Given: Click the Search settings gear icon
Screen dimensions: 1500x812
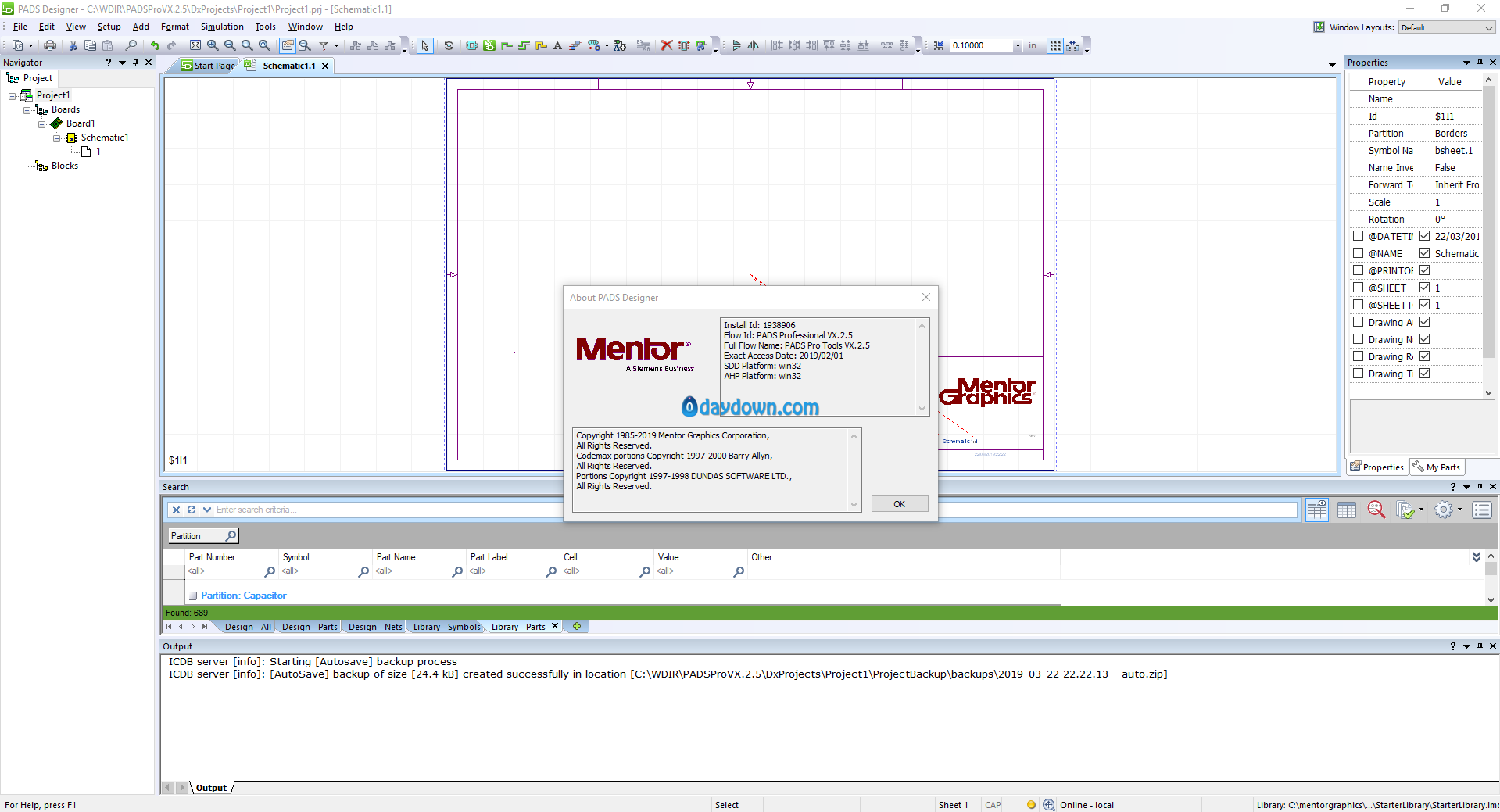Looking at the screenshot, I should 1444,510.
